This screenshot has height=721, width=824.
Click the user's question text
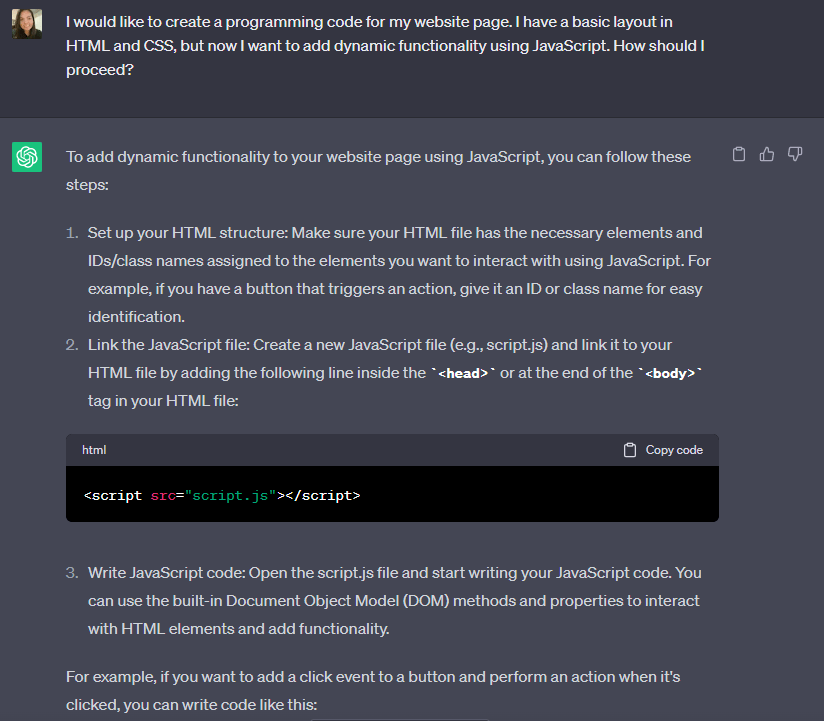coord(385,46)
